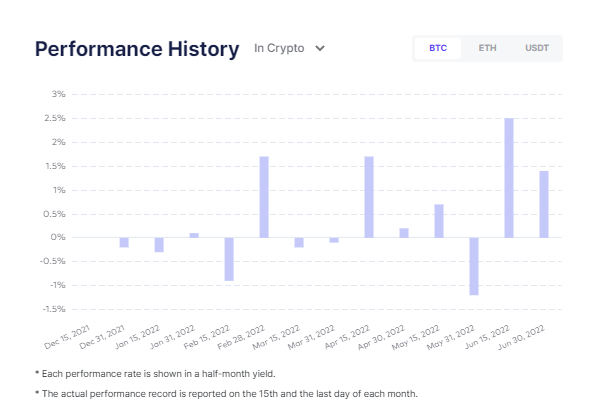
Task: Open the In Crypto dropdown
Action: (289, 48)
